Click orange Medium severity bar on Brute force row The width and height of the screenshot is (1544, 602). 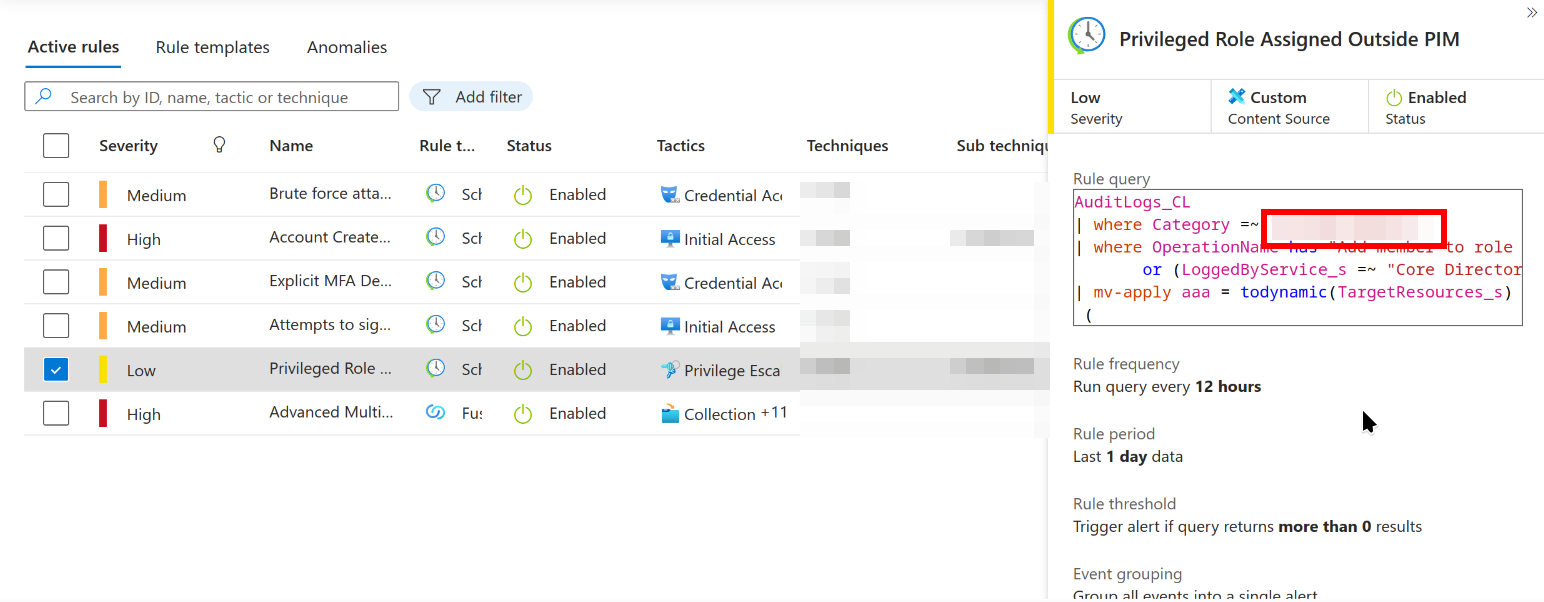[x=103, y=194]
